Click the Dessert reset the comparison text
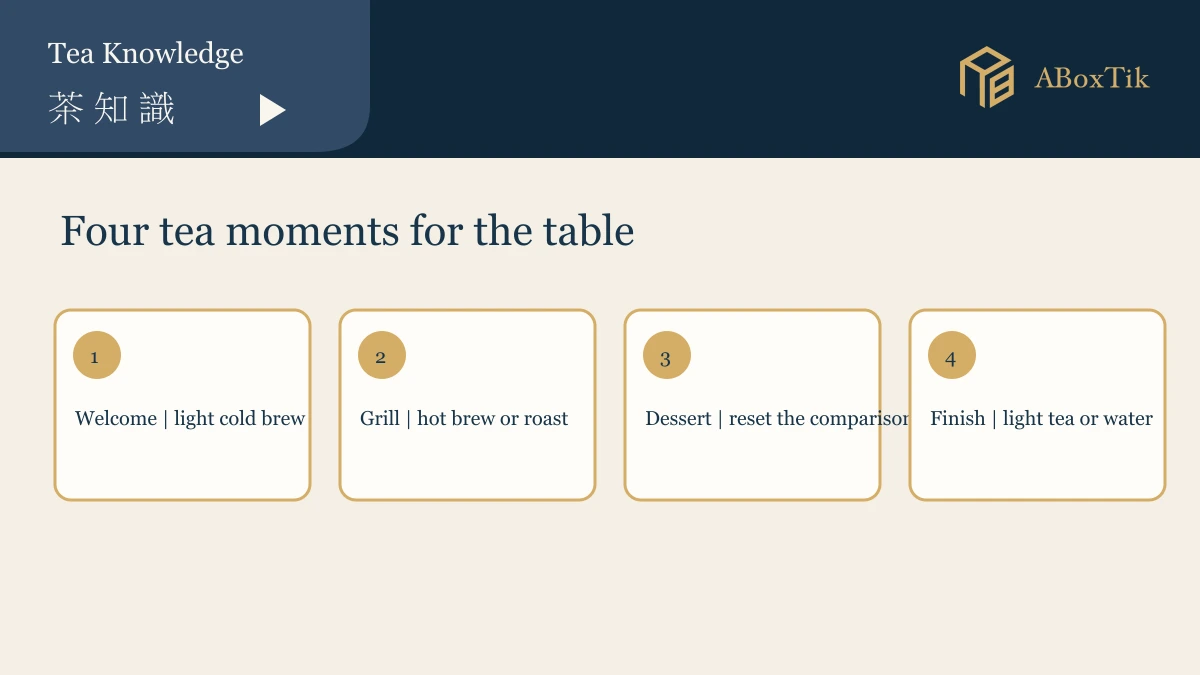1200x675 pixels. point(777,418)
